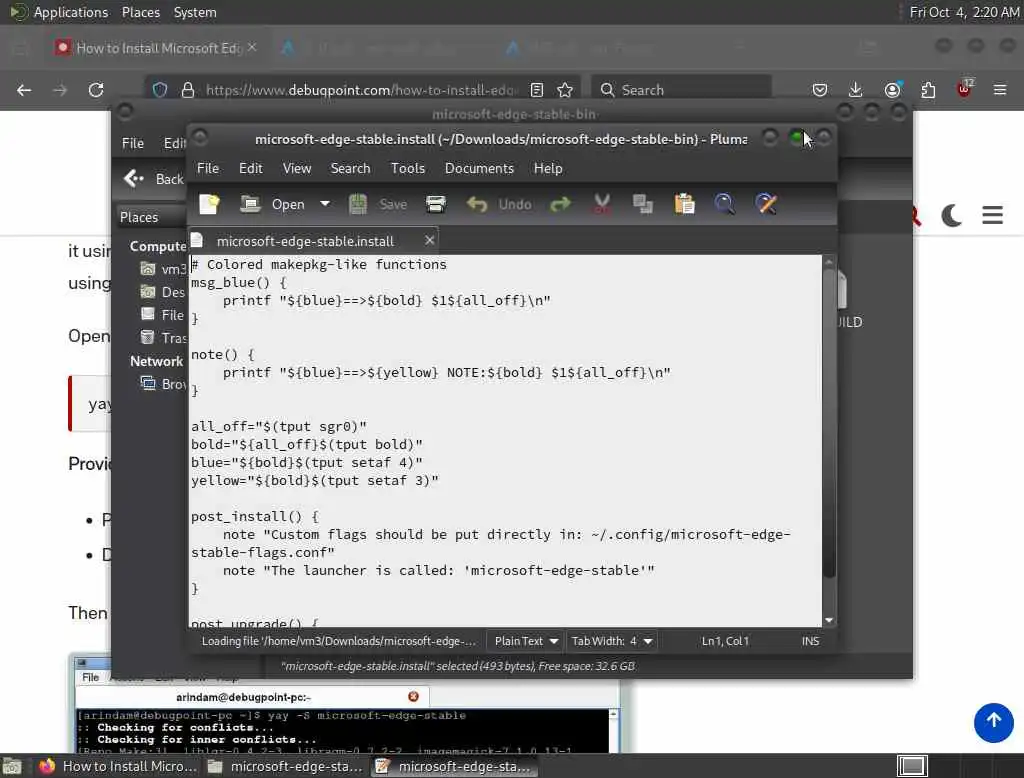Close the How to Install Microsoft Edge tab
Image resolution: width=1024 pixels, height=778 pixels.
[x=252, y=47]
